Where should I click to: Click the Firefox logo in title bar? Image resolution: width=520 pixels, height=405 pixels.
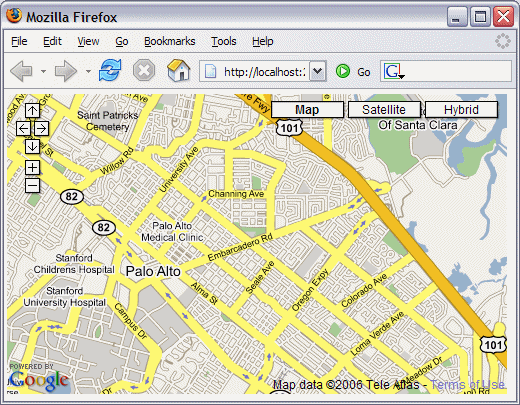pos(14,16)
